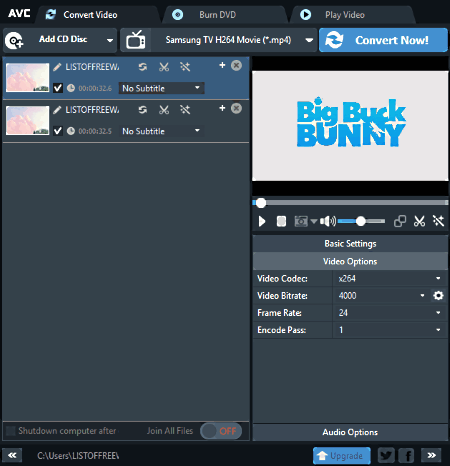Remove the second file with X icon
The image size is (450, 466).
coord(236,108)
